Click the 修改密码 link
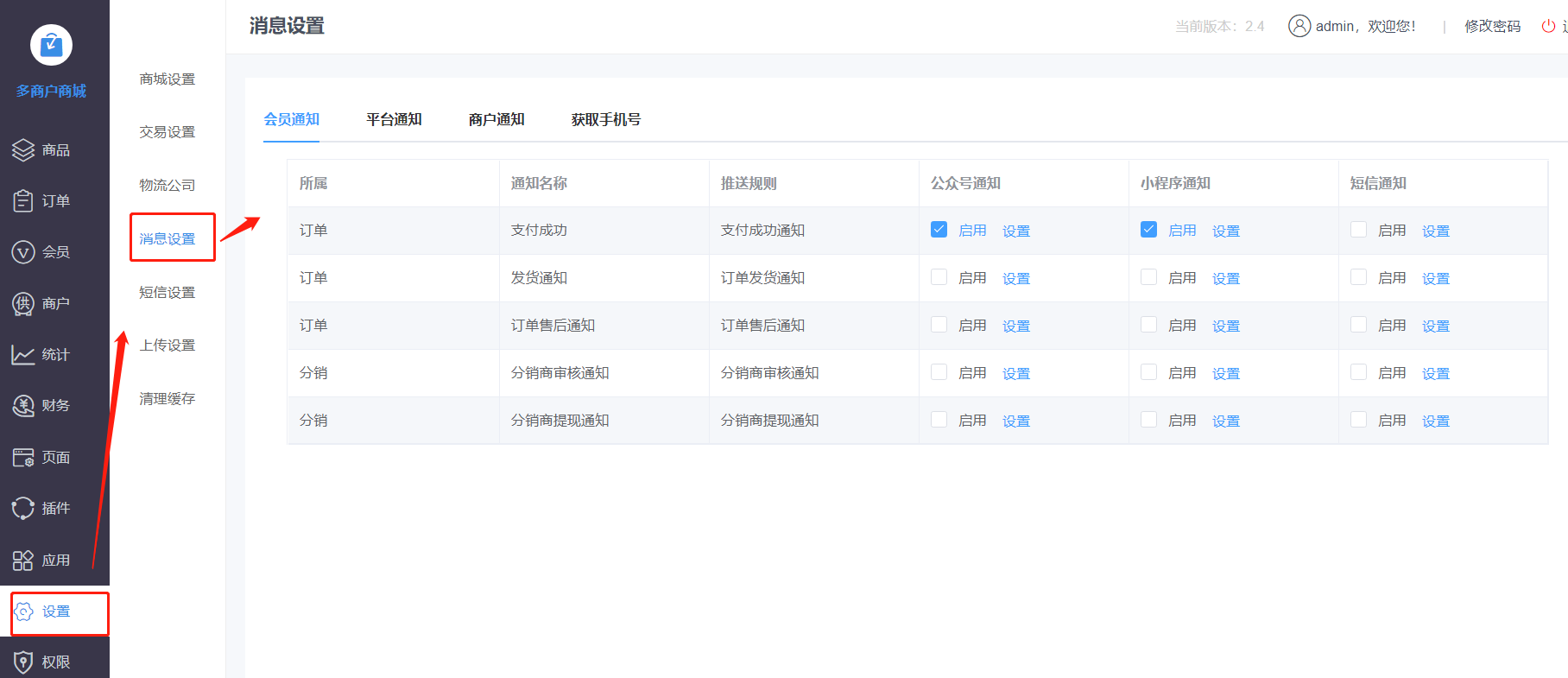 [x=1493, y=26]
